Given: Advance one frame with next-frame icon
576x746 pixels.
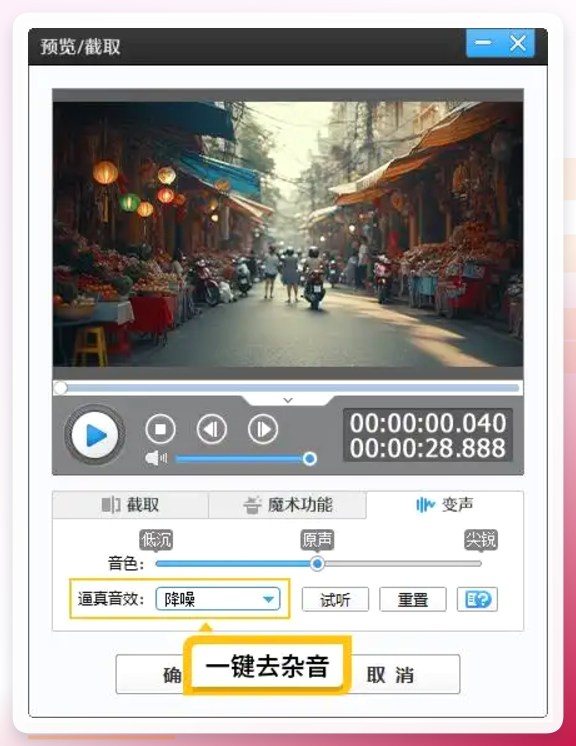Looking at the screenshot, I should pyautogui.click(x=263, y=430).
